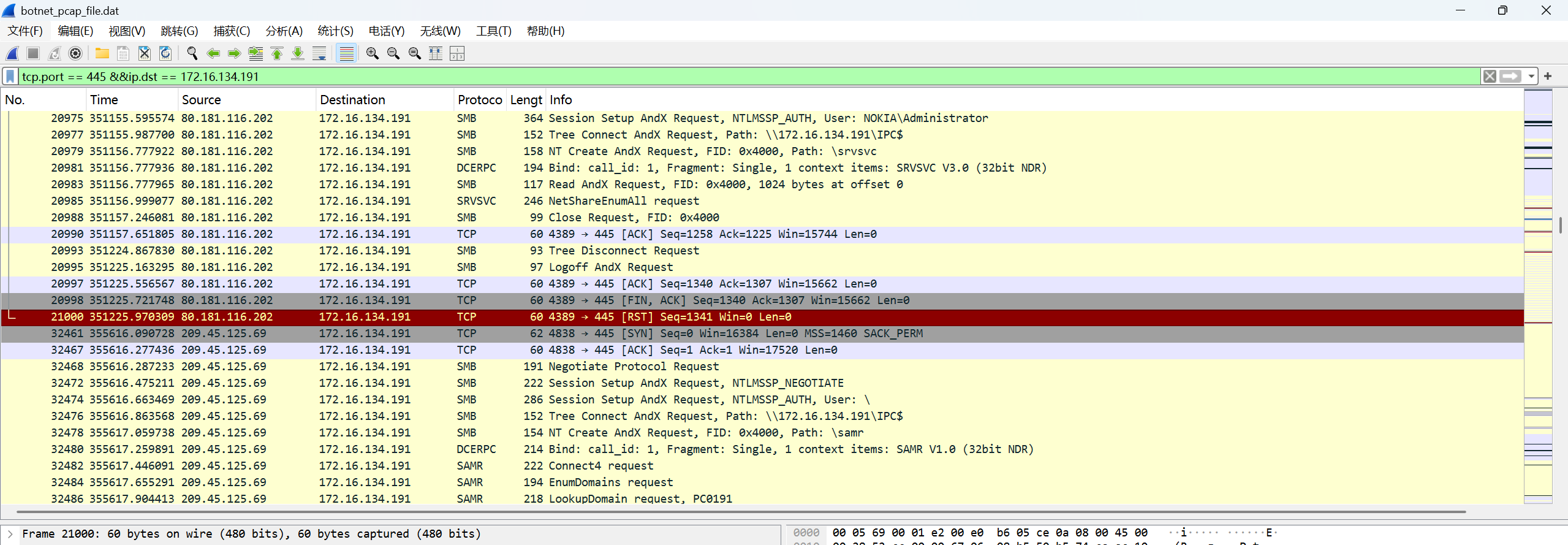The height and width of the screenshot is (545, 1568).
Task: Open display filter history dropdown
Action: (1531, 77)
